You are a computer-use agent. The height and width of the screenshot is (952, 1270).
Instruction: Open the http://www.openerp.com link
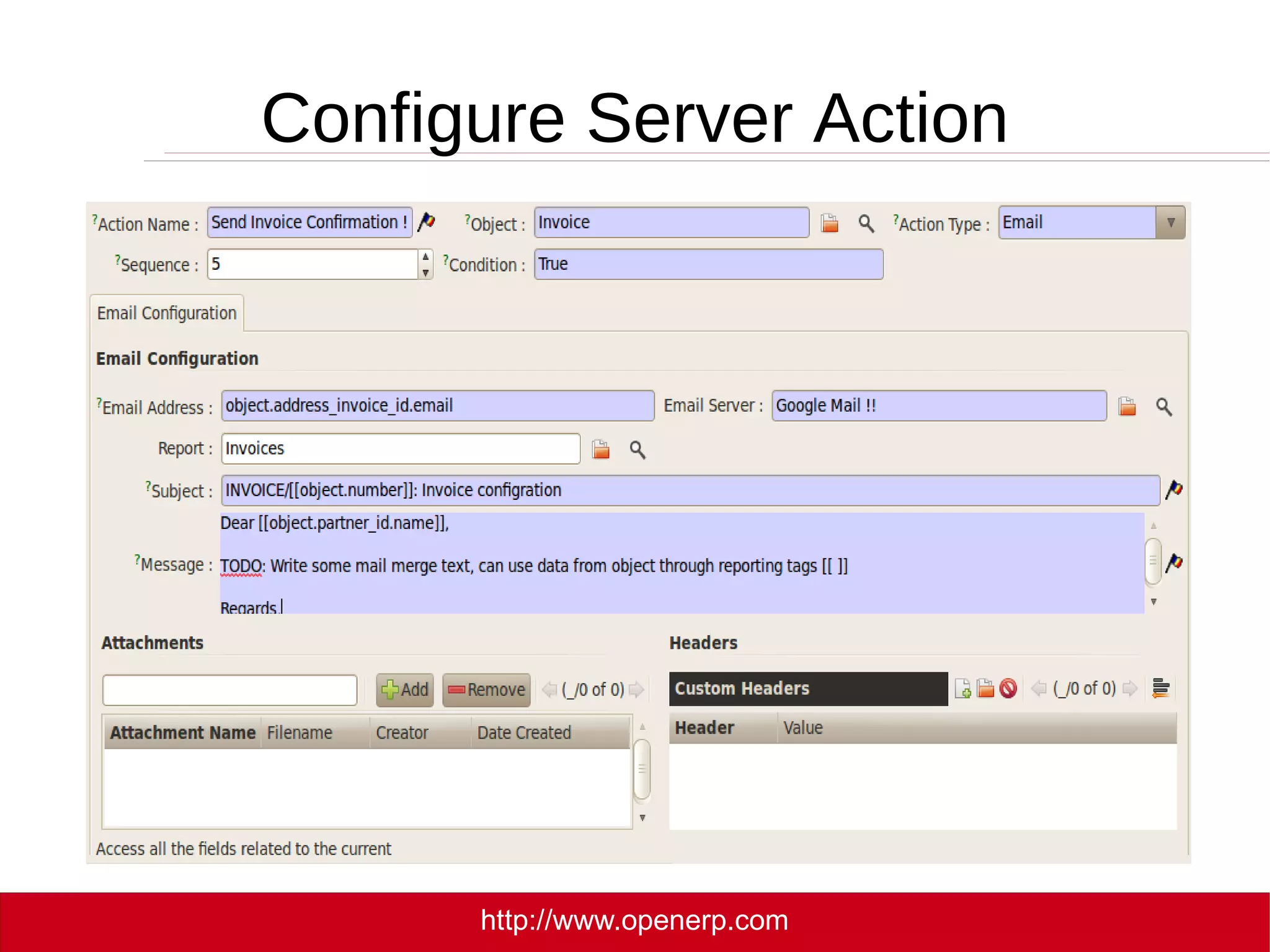[x=634, y=920]
